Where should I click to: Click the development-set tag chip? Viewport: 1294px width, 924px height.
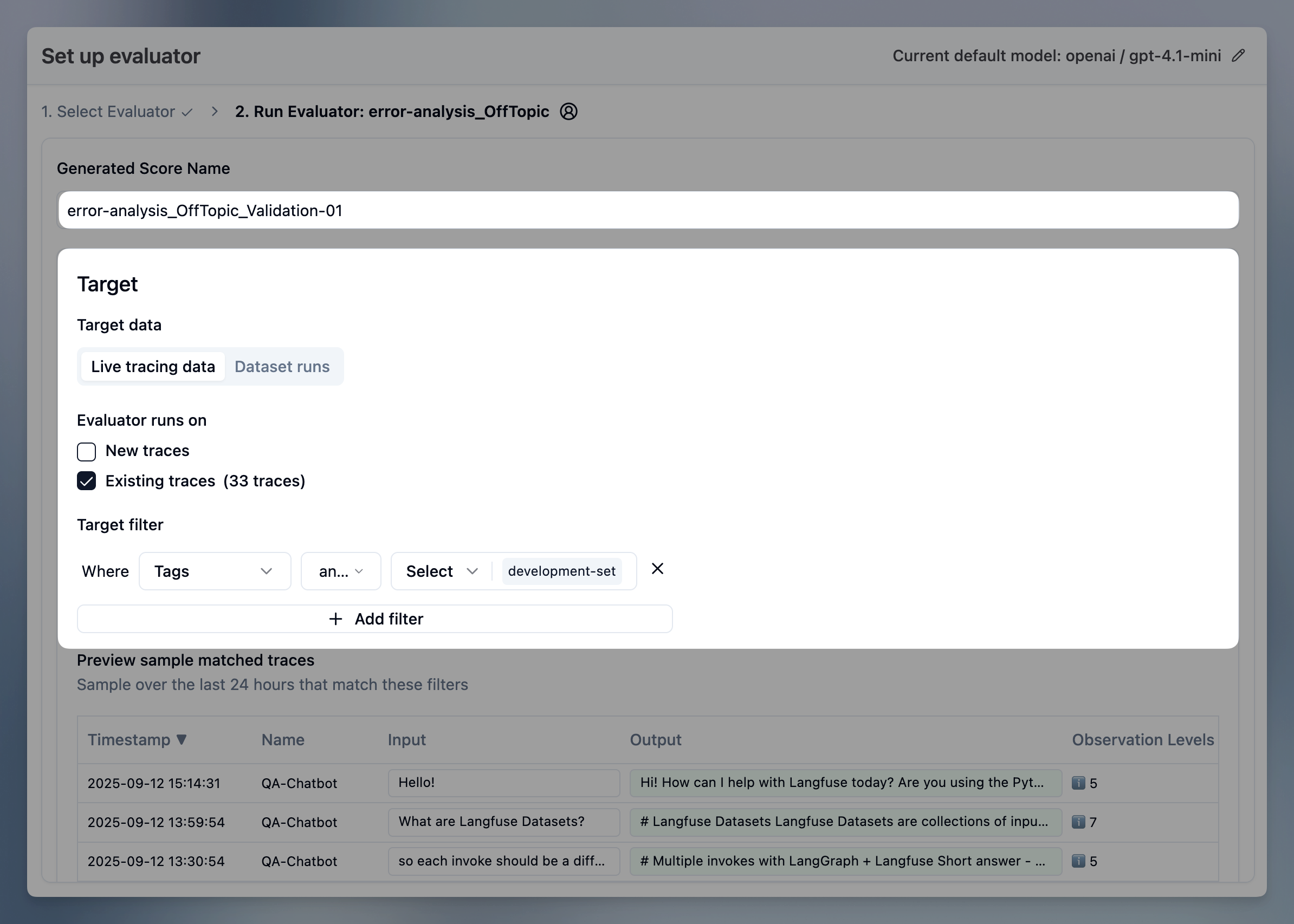(x=561, y=571)
